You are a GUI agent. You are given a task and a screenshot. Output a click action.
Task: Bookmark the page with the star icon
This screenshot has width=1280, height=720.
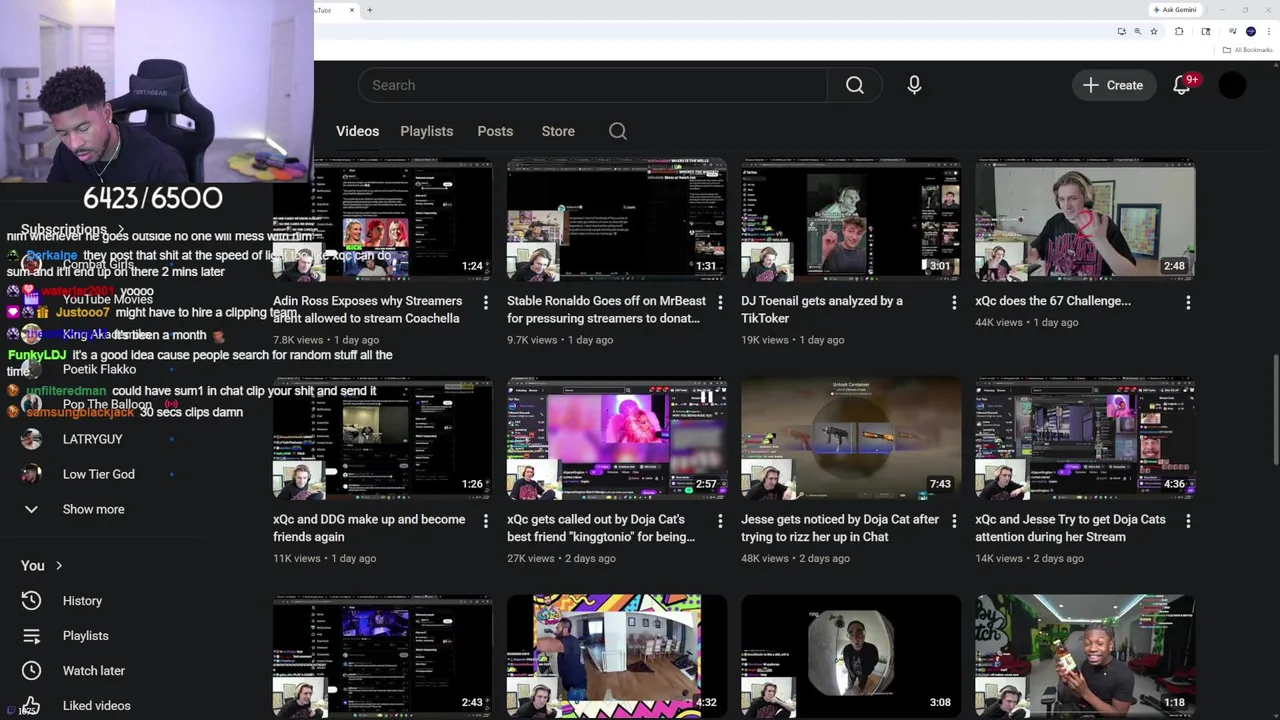(x=1153, y=31)
